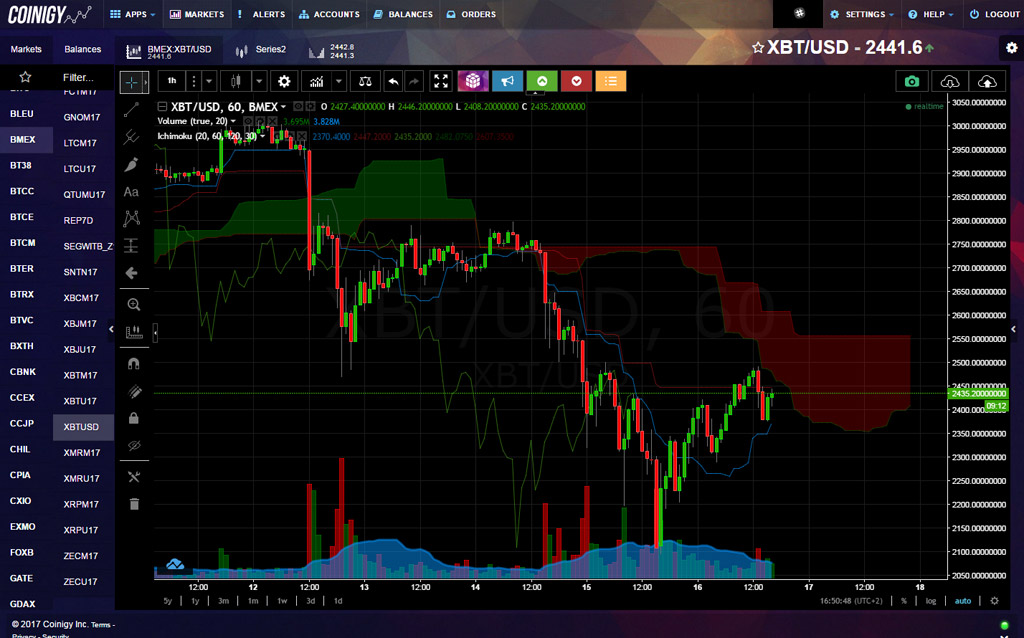The width and height of the screenshot is (1024, 638).
Task: Undo the last chart action
Action: 393,82
